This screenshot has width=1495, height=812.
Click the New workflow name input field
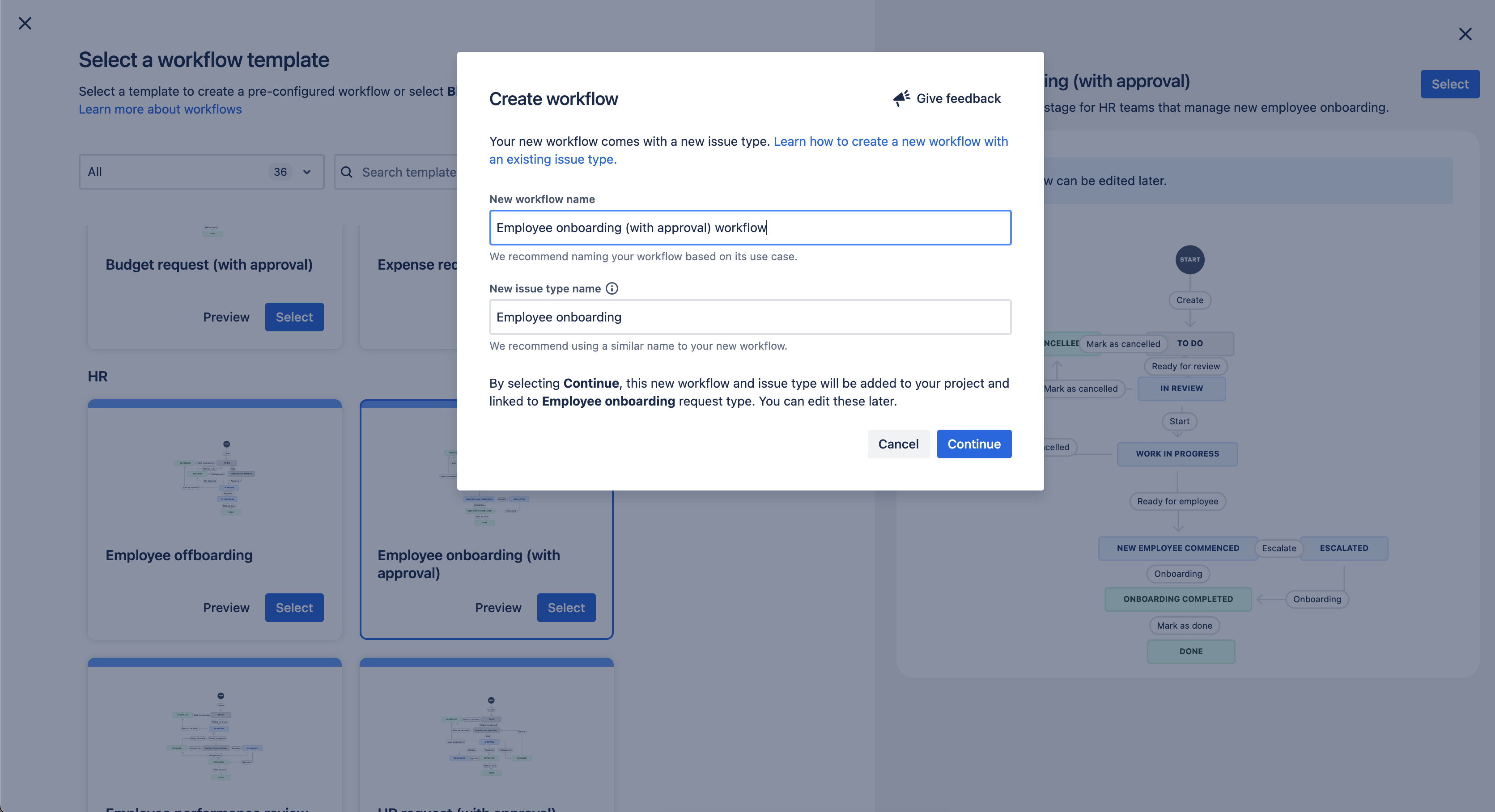tap(750, 227)
